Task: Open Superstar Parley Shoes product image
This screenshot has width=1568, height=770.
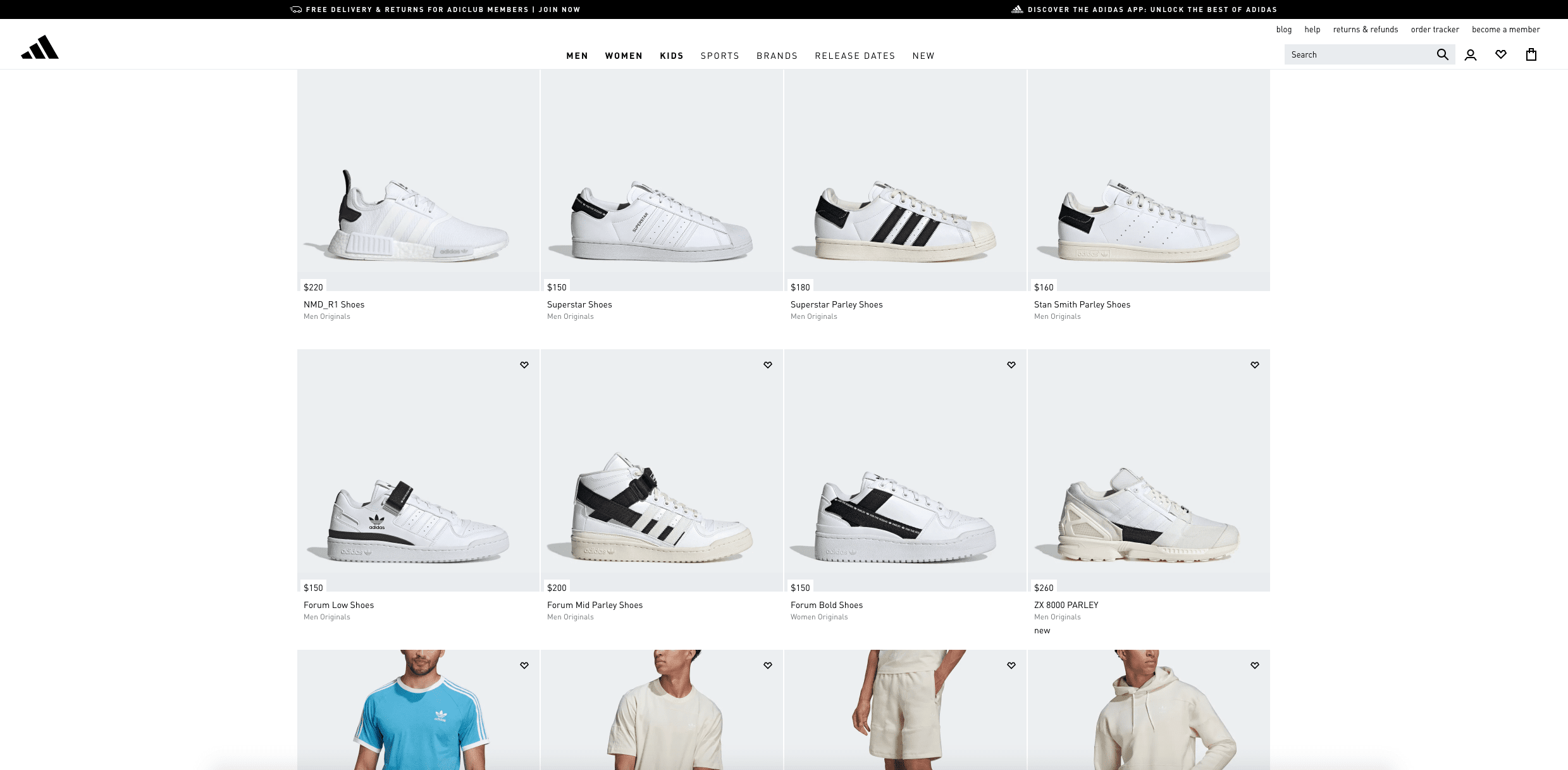Action: coord(905,180)
